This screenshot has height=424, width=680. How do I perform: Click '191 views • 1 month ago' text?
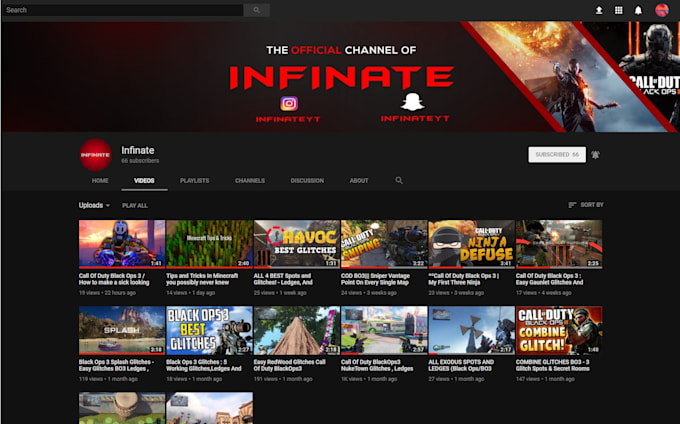(283, 379)
